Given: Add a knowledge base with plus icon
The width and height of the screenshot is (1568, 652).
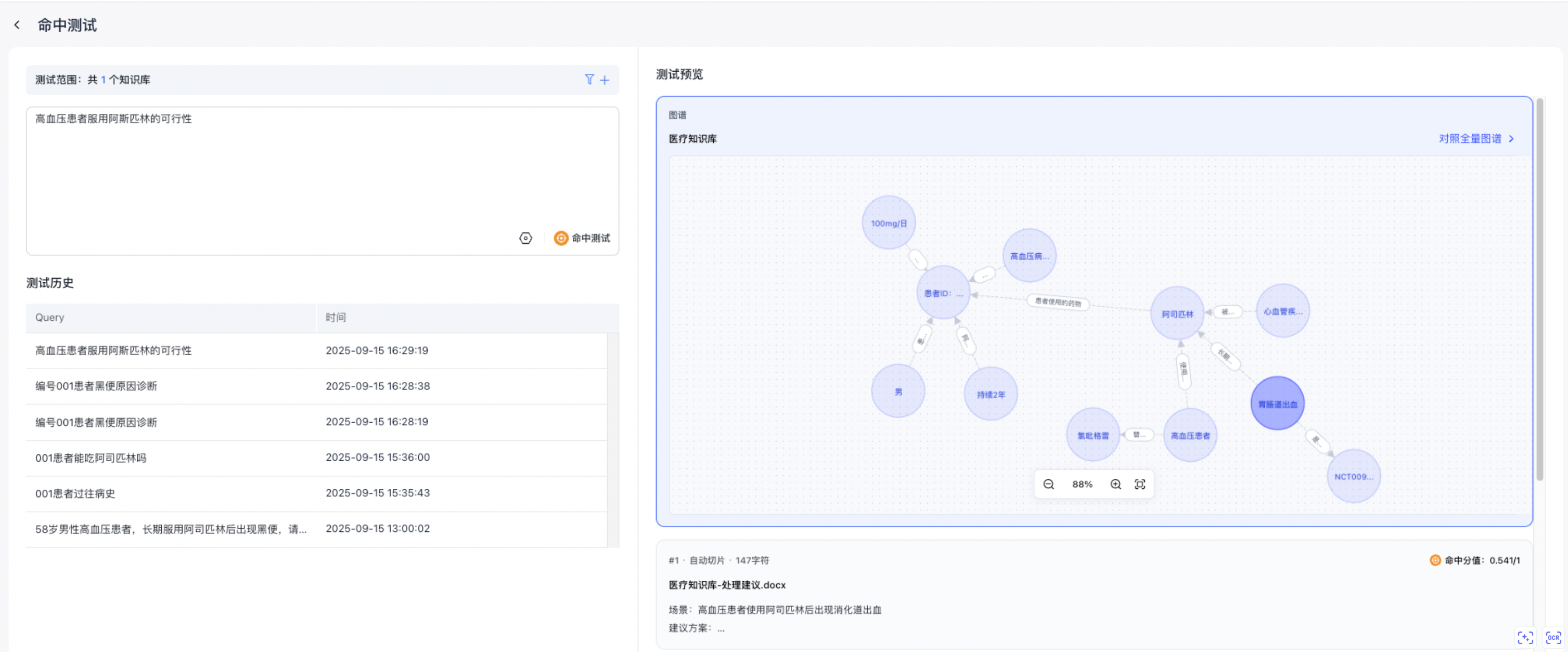Looking at the screenshot, I should pyautogui.click(x=605, y=80).
